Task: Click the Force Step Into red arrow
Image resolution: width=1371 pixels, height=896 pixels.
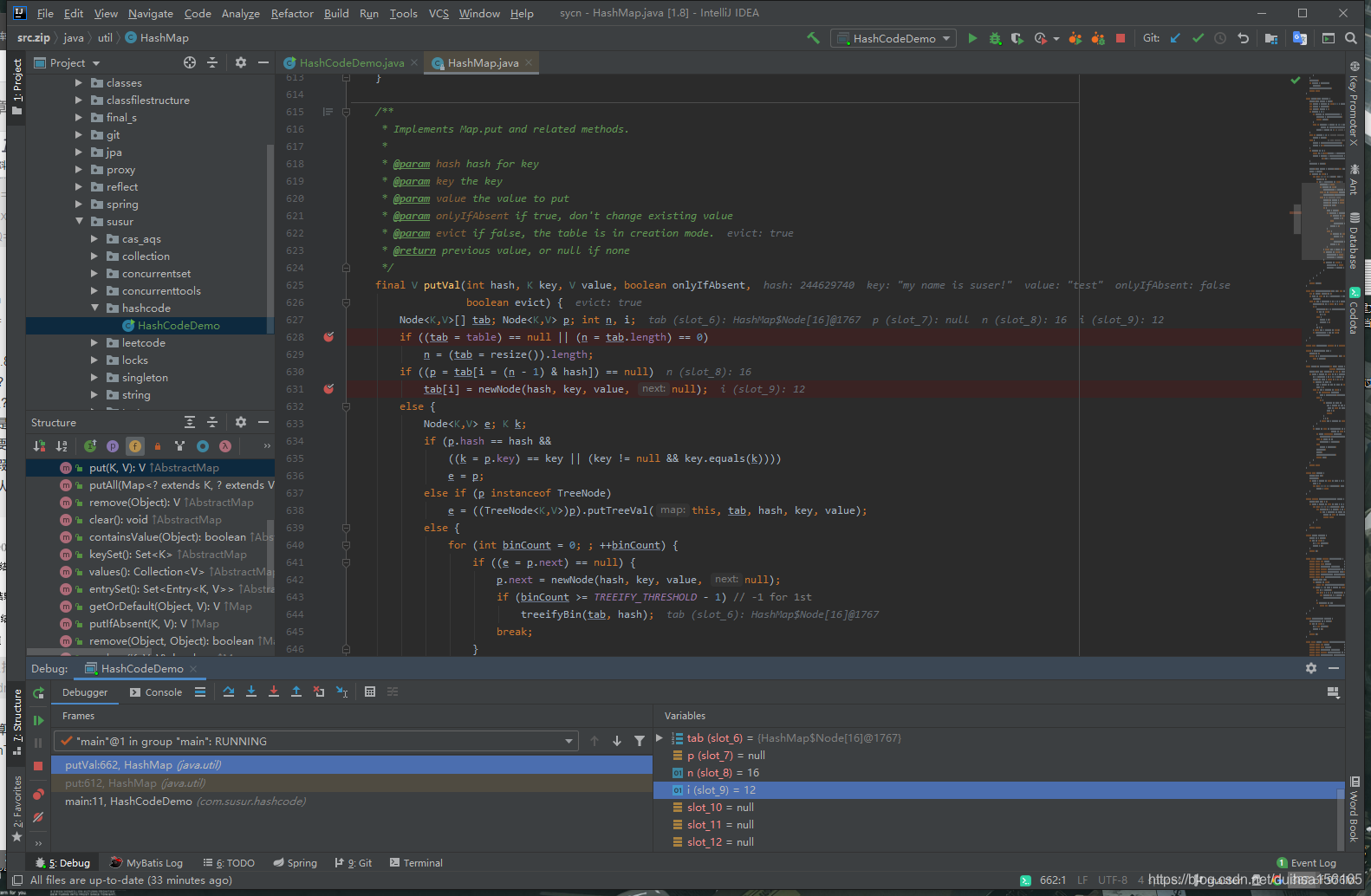Action: pos(274,691)
